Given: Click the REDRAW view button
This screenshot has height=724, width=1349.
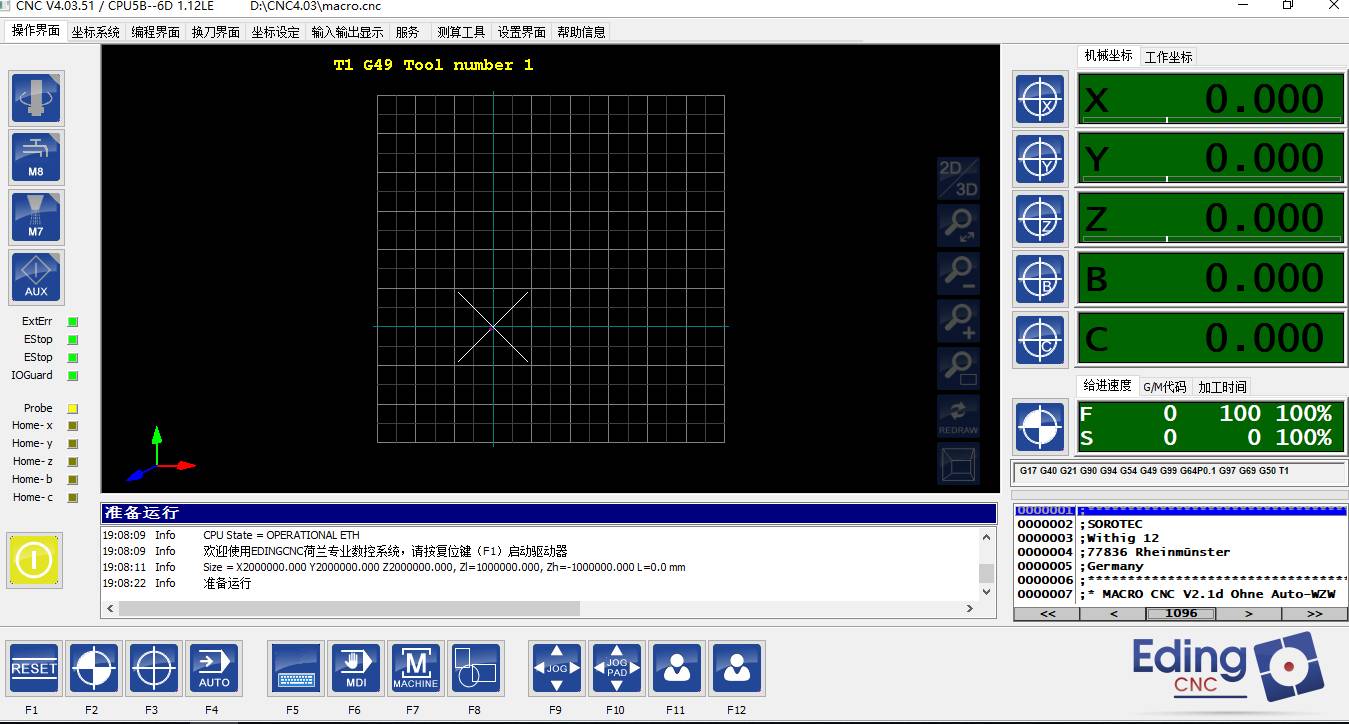Looking at the screenshot, I should [958, 417].
